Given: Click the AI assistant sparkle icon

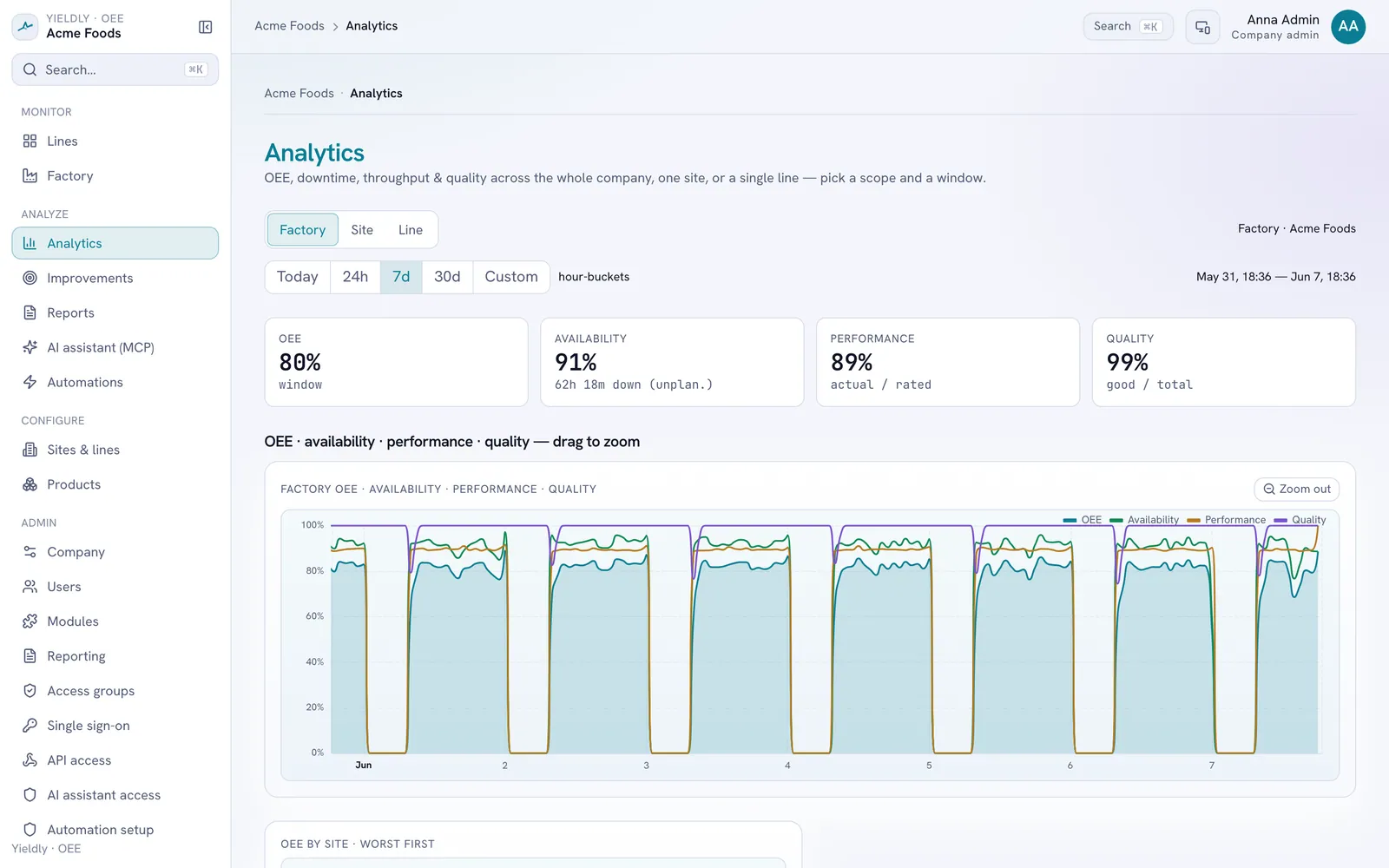Looking at the screenshot, I should tap(30, 347).
